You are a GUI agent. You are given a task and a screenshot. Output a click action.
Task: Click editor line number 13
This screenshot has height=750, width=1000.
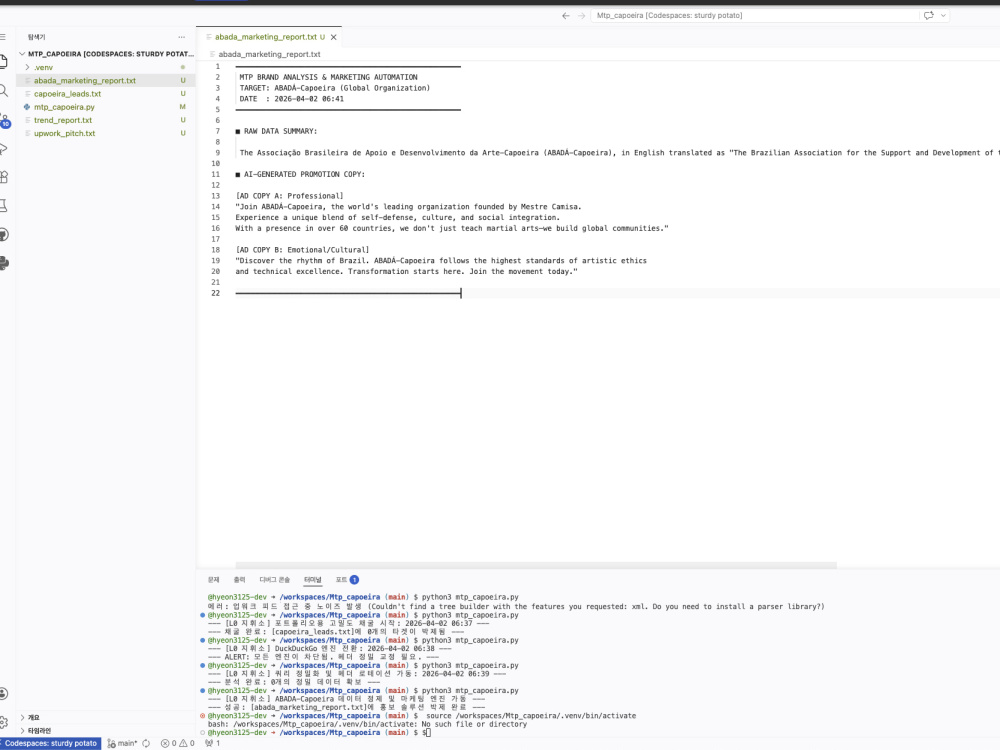pos(216,196)
